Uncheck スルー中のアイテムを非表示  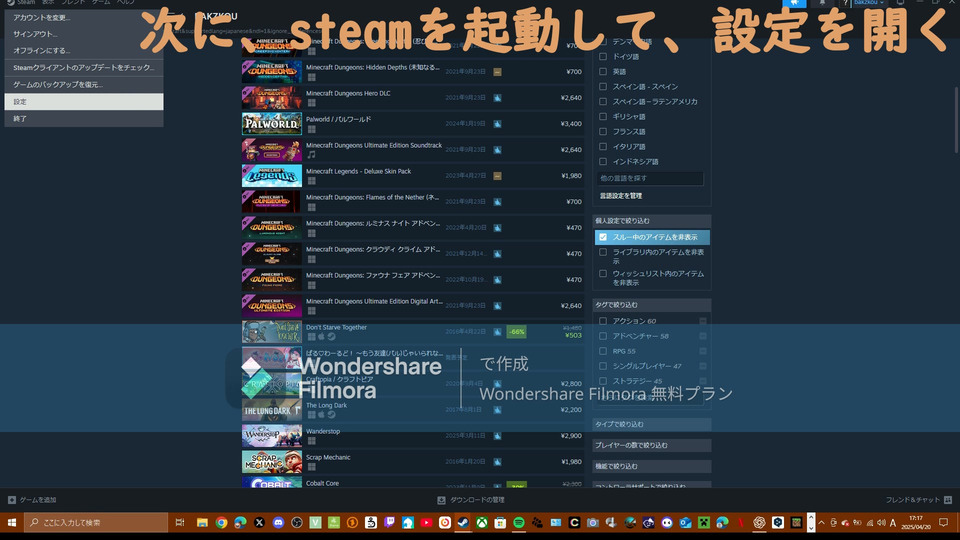click(x=603, y=237)
